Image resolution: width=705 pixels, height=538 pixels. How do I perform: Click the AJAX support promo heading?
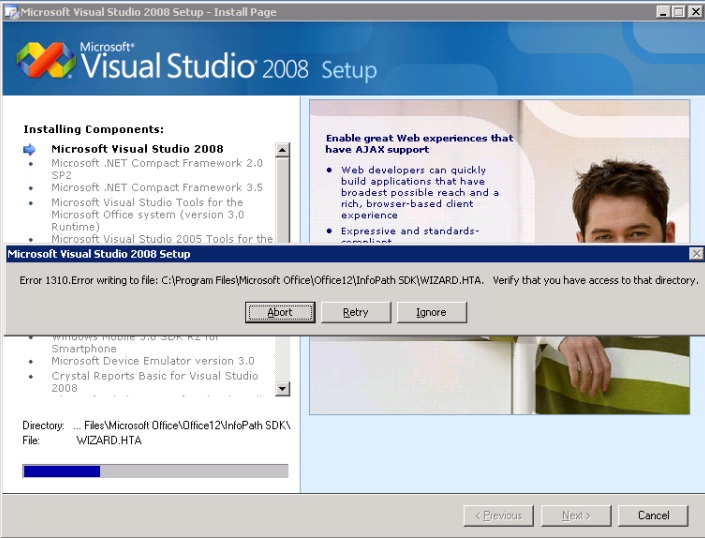coord(419,144)
